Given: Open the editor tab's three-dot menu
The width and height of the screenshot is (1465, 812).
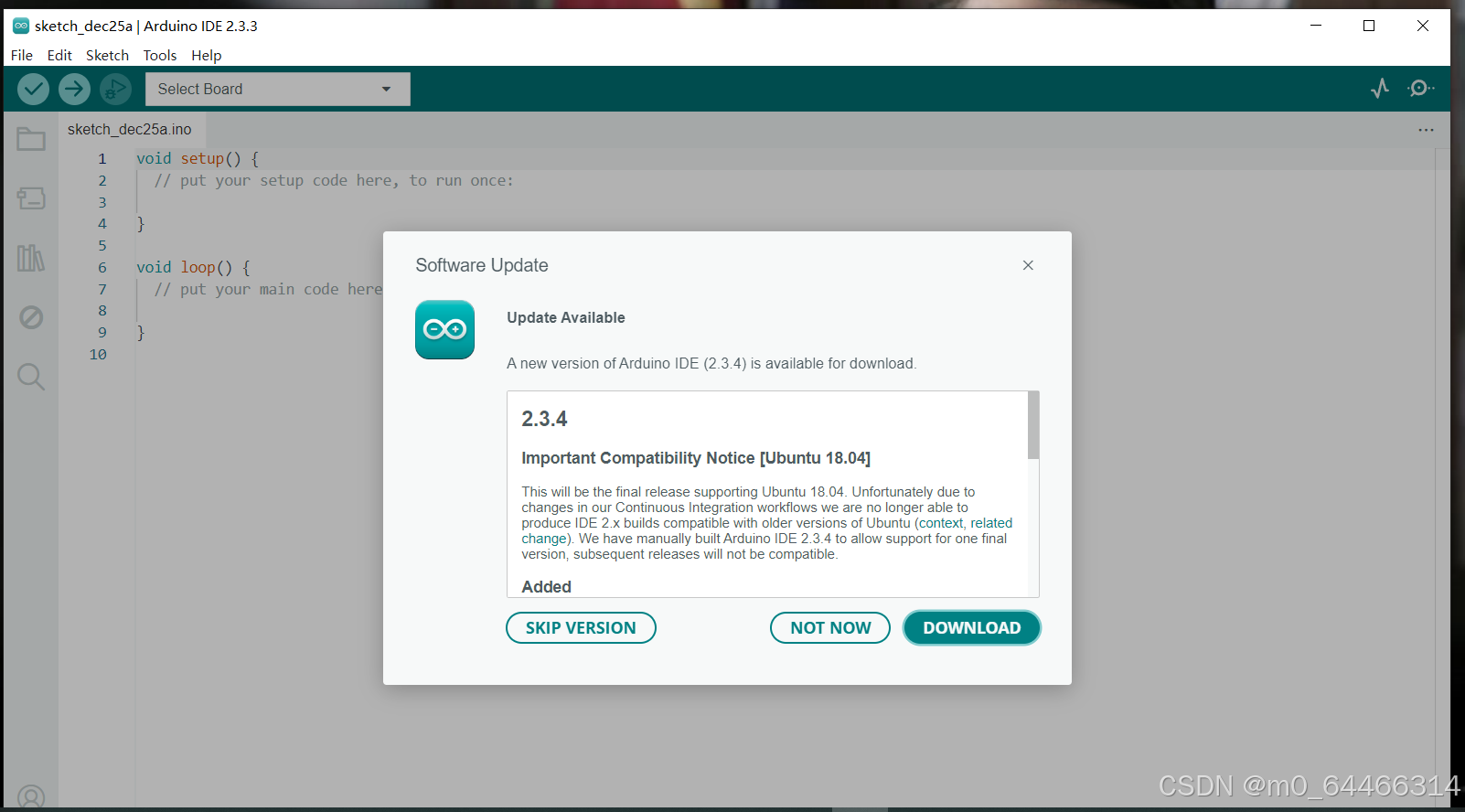Looking at the screenshot, I should click(1426, 130).
